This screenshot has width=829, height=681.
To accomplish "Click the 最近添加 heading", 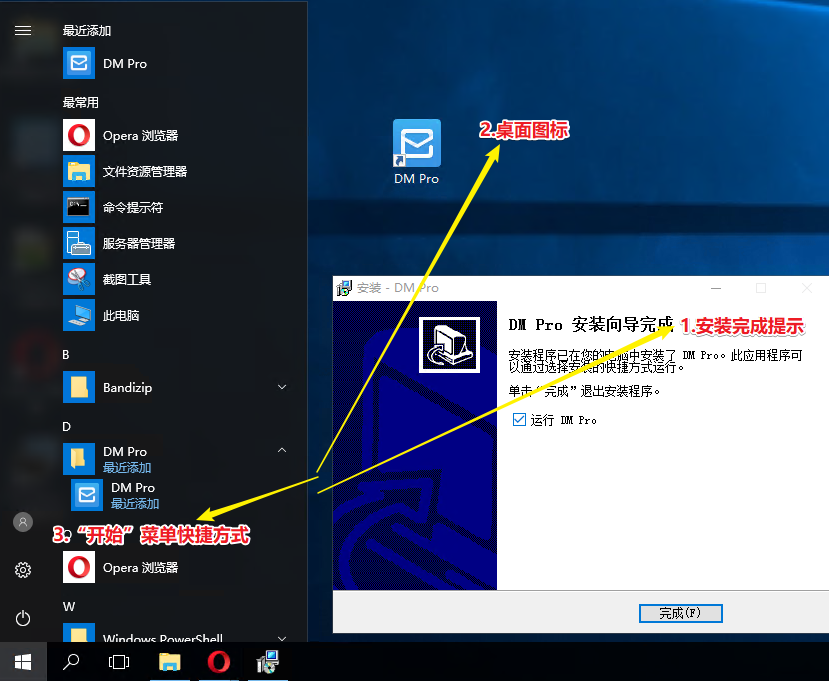I will point(87,31).
